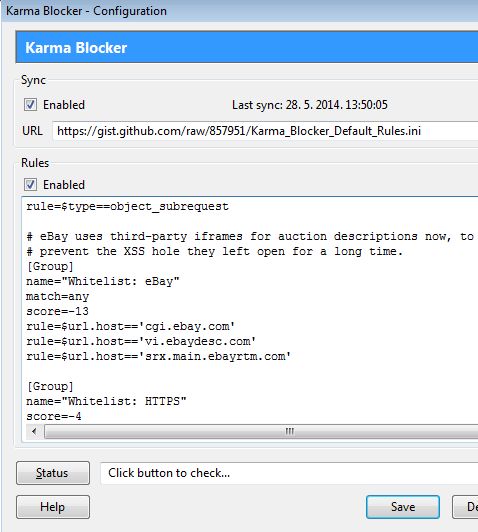
Task: Open Help
Action: click(x=53, y=507)
